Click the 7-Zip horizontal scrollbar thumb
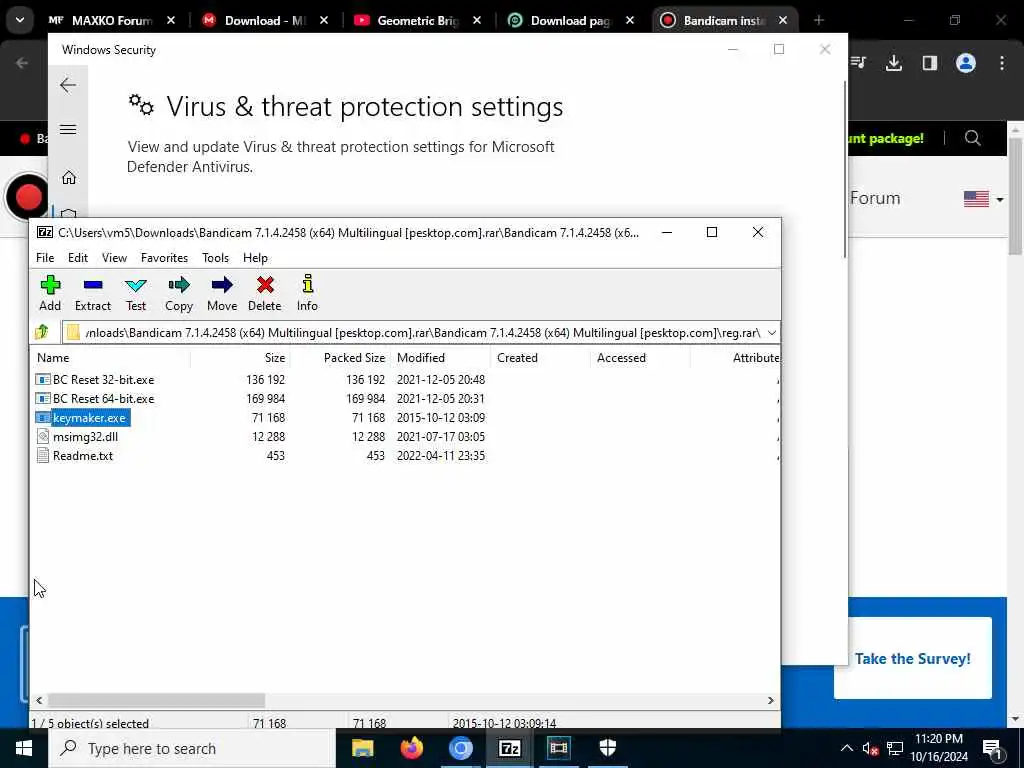This screenshot has width=1024, height=768. pyautogui.click(x=156, y=700)
